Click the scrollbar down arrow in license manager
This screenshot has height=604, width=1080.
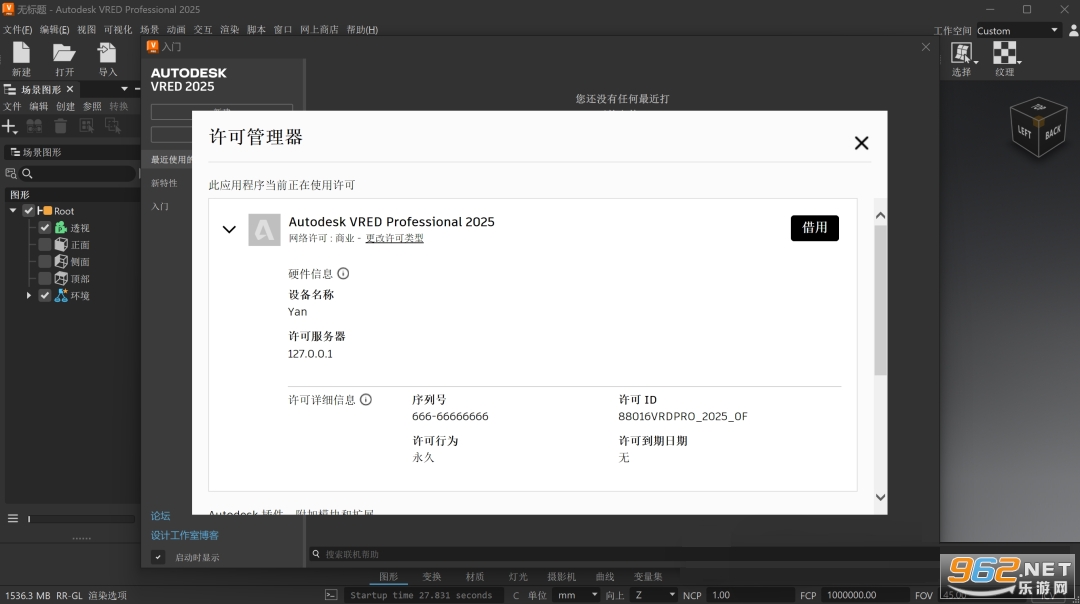point(880,497)
